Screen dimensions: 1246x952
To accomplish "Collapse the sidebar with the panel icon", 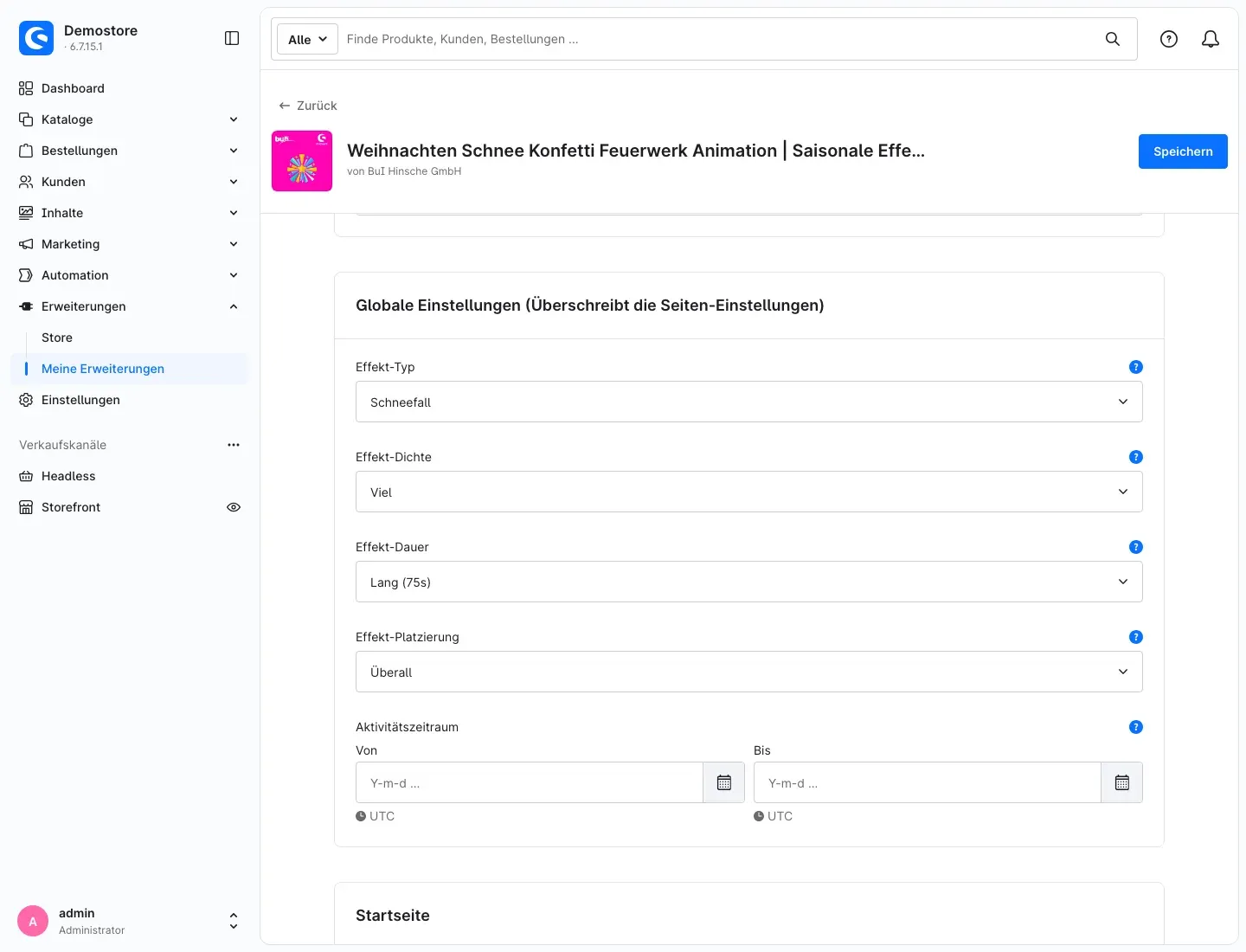I will coord(232,38).
